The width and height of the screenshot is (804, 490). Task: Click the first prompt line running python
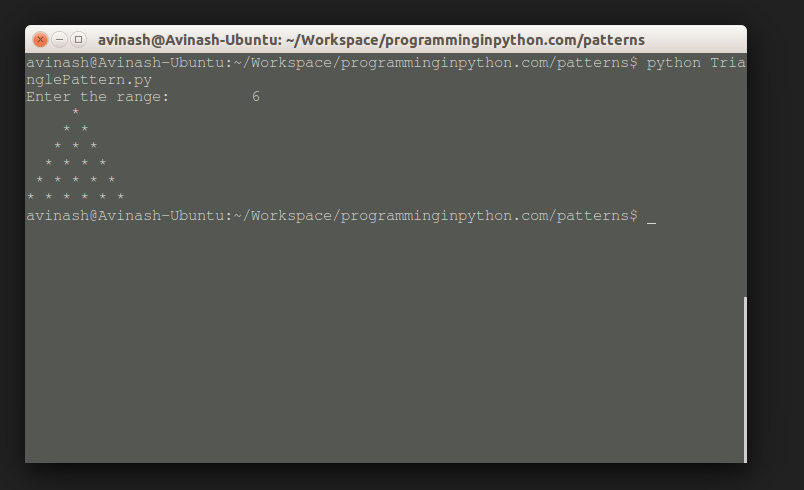(x=386, y=63)
